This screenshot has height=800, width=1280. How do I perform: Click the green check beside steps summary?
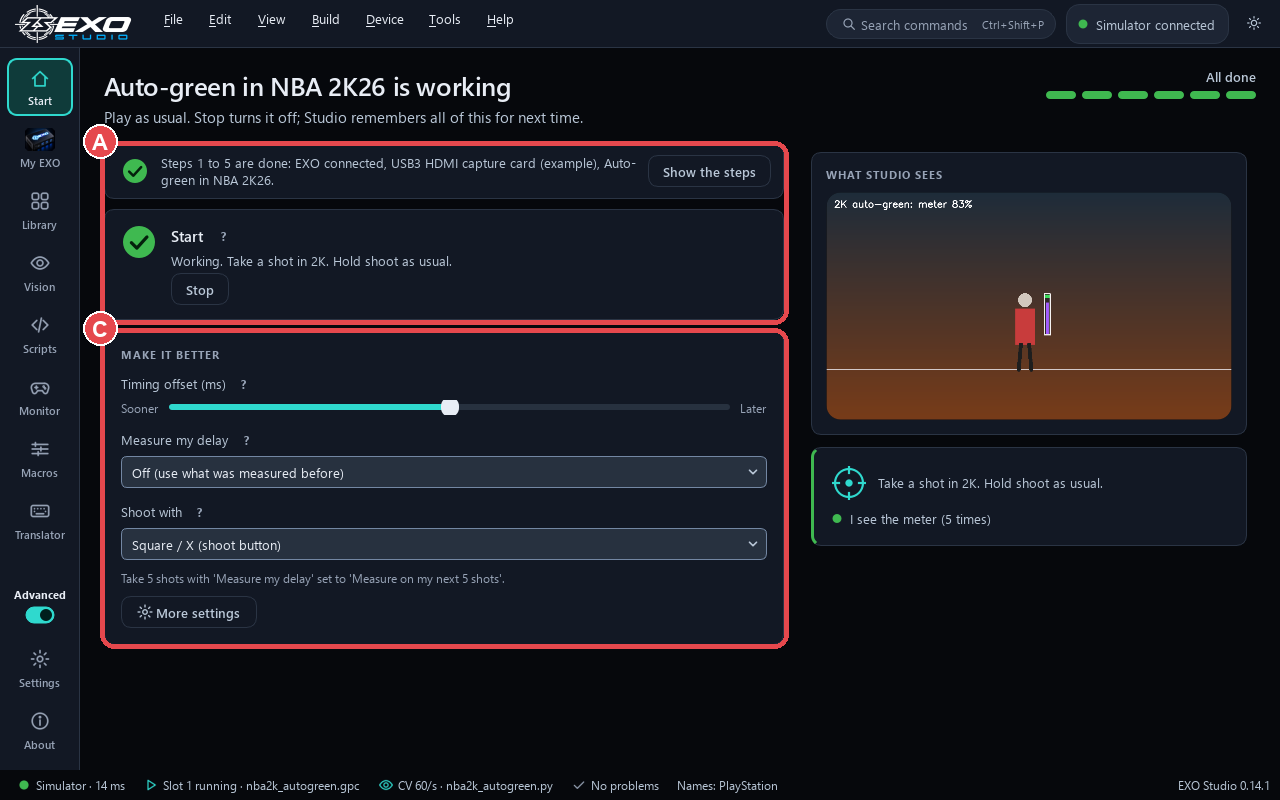(135, 171)
